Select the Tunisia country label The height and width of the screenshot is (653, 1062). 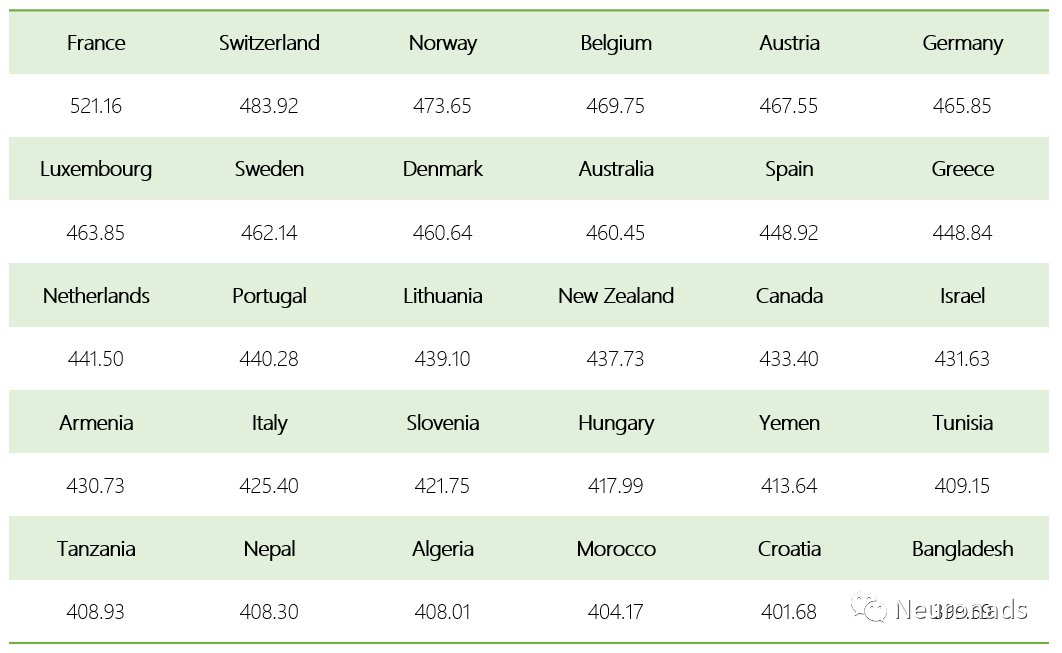[962, 422]
